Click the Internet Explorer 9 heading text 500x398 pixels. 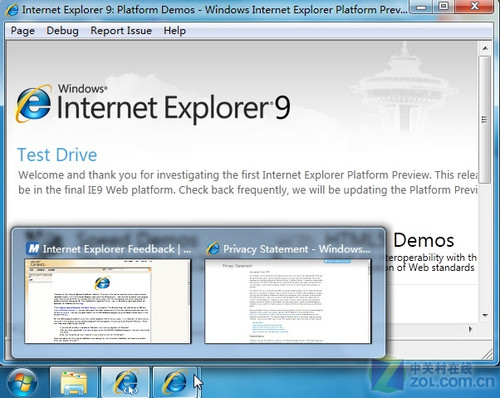click(x=173, y=108)
